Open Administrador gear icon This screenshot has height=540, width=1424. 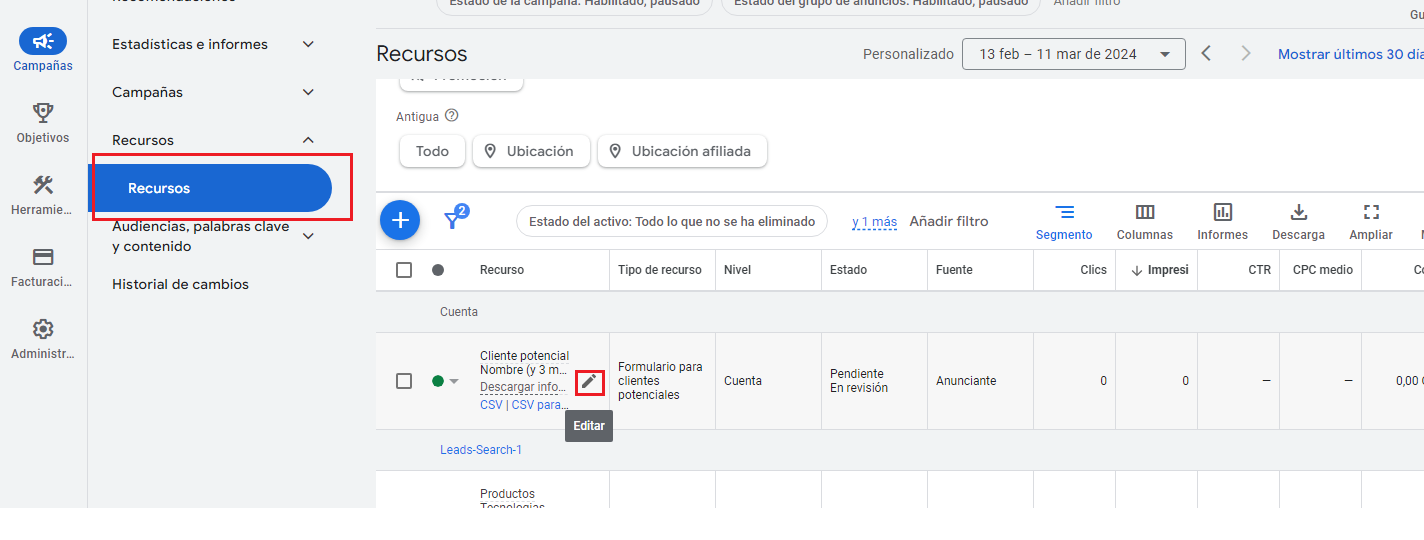[43, 329]
